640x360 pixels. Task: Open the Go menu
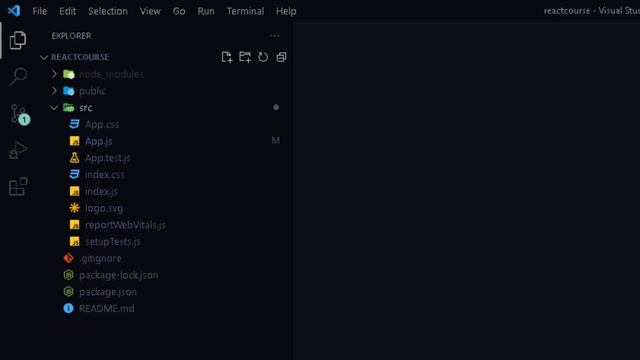point(179,11)
